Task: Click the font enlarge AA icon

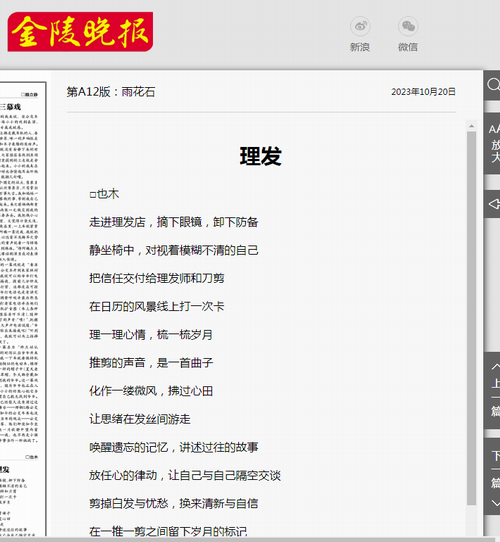Action: (495, 129)
